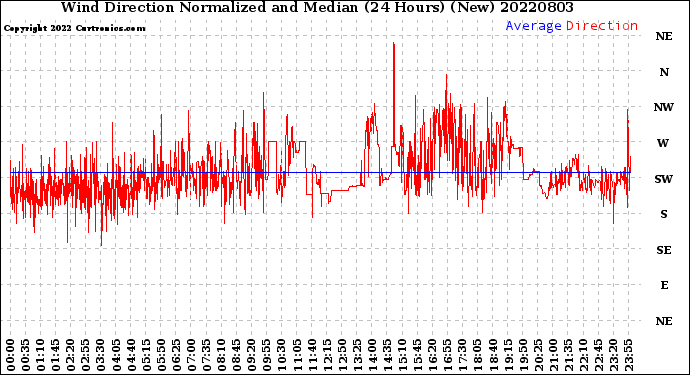Select the red "Direction" legend label
The image size is (690, 375).
pos(602,26)
